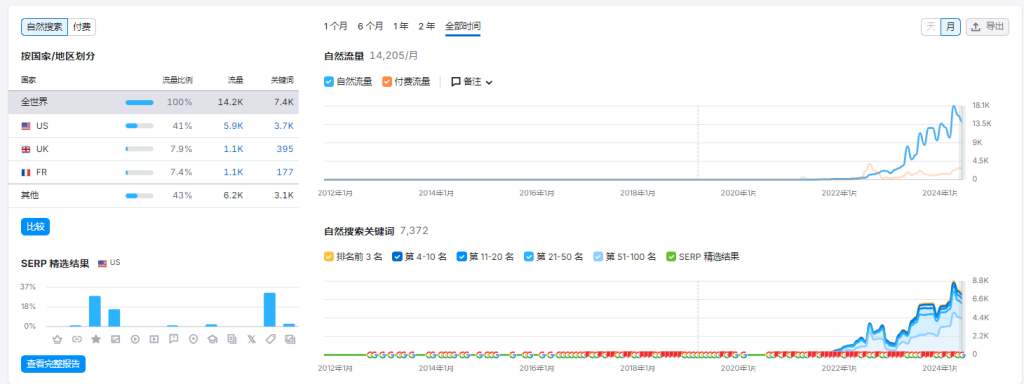Viewport: 1024px width, 384px height.
Task: Toggle the 第 11-20 名 checkbox
Action: pyautogui.click(x=462, y=257)
